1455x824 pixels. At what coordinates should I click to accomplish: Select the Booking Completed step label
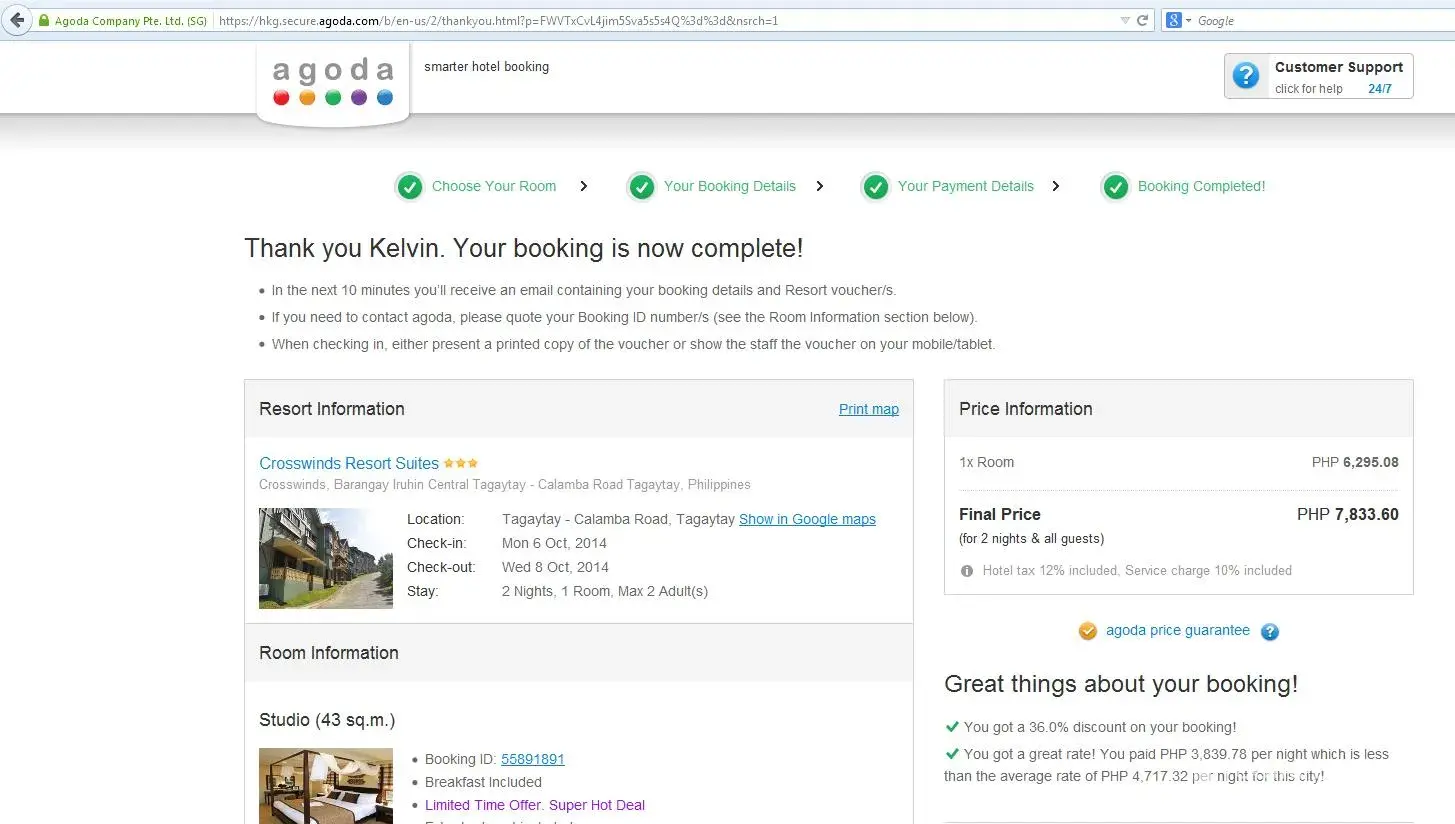pos(1202,186)
